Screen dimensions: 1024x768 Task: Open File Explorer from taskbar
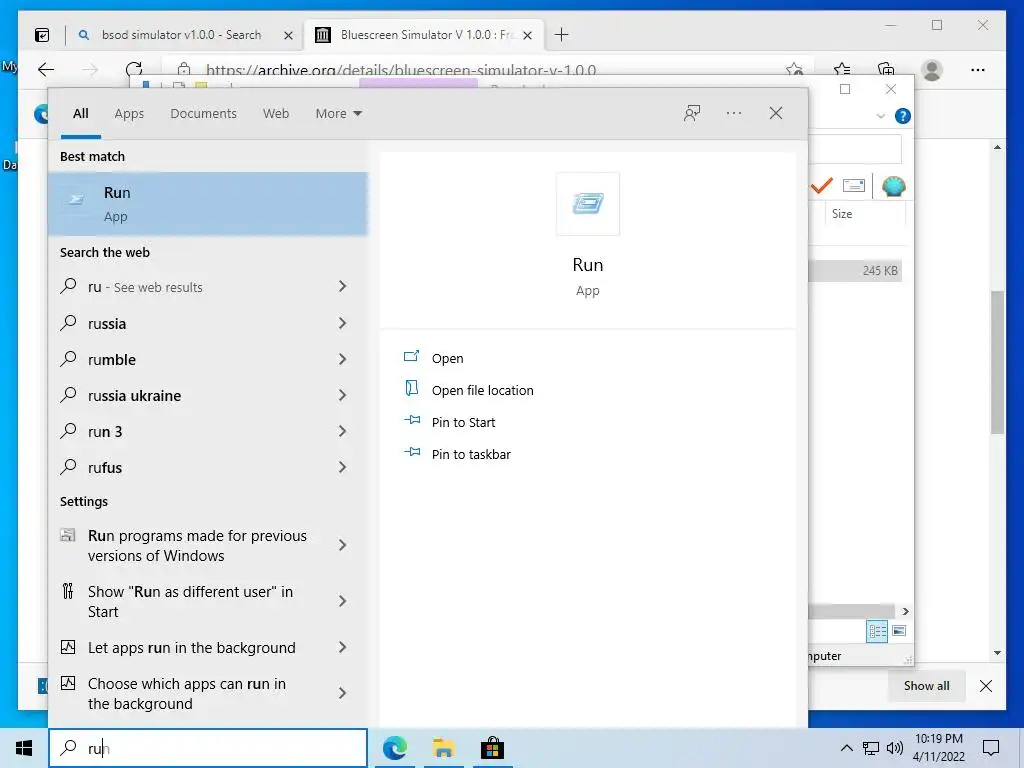[x=443, y=748]
